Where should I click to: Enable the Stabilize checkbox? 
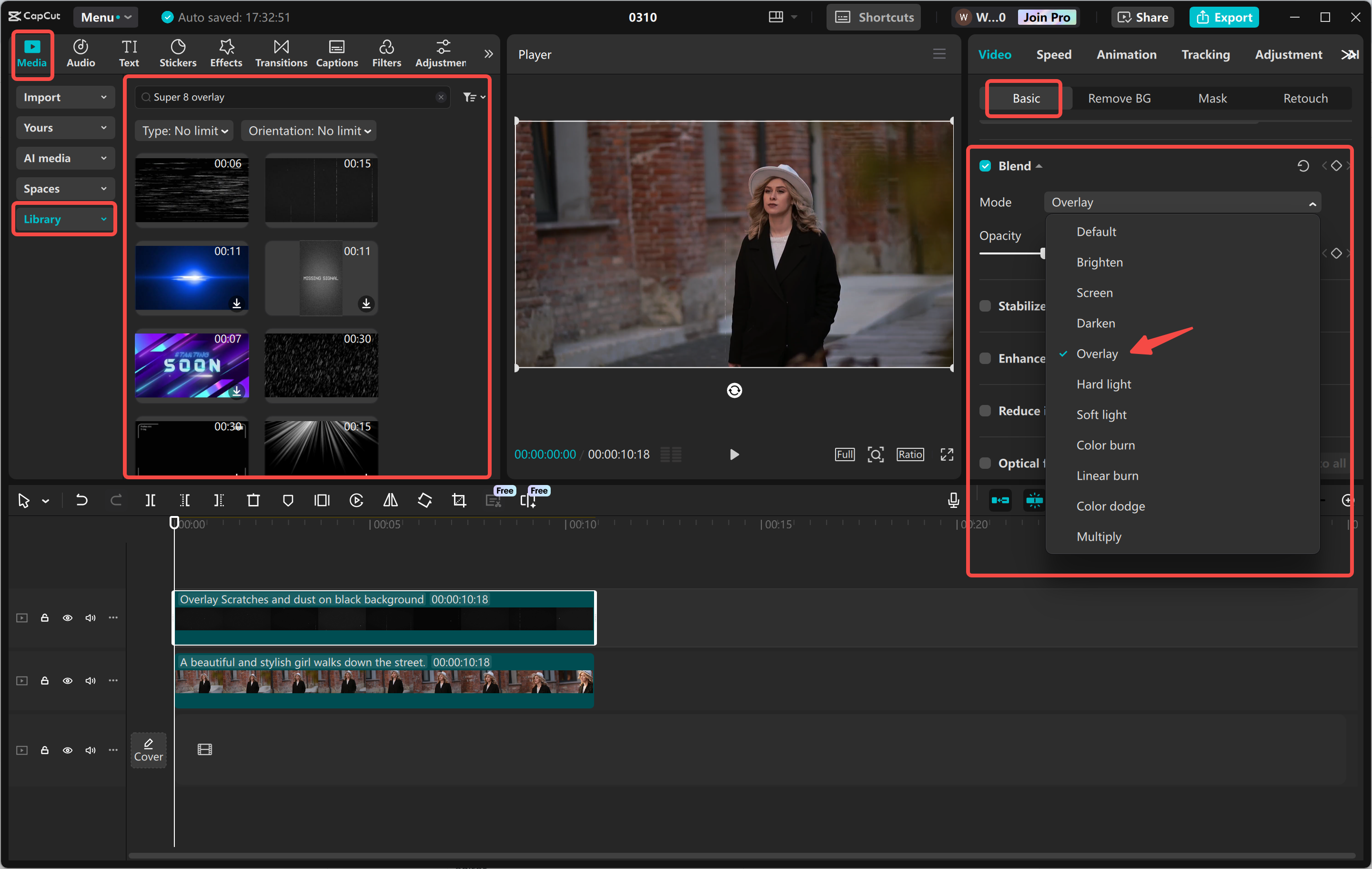click(985, 306)
